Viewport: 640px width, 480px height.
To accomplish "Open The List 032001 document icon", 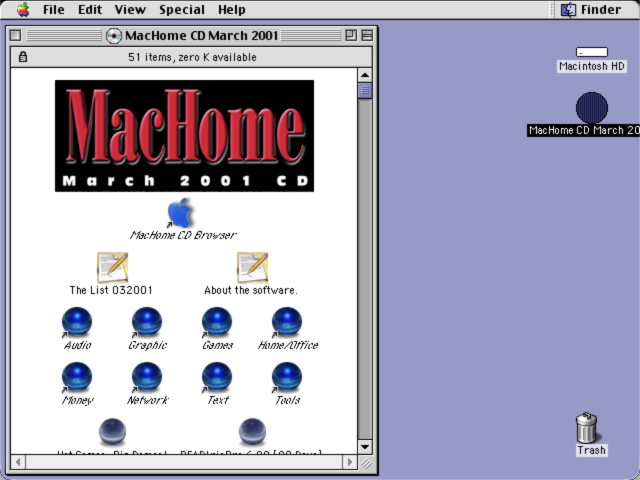I will click(x=112, y=267).
